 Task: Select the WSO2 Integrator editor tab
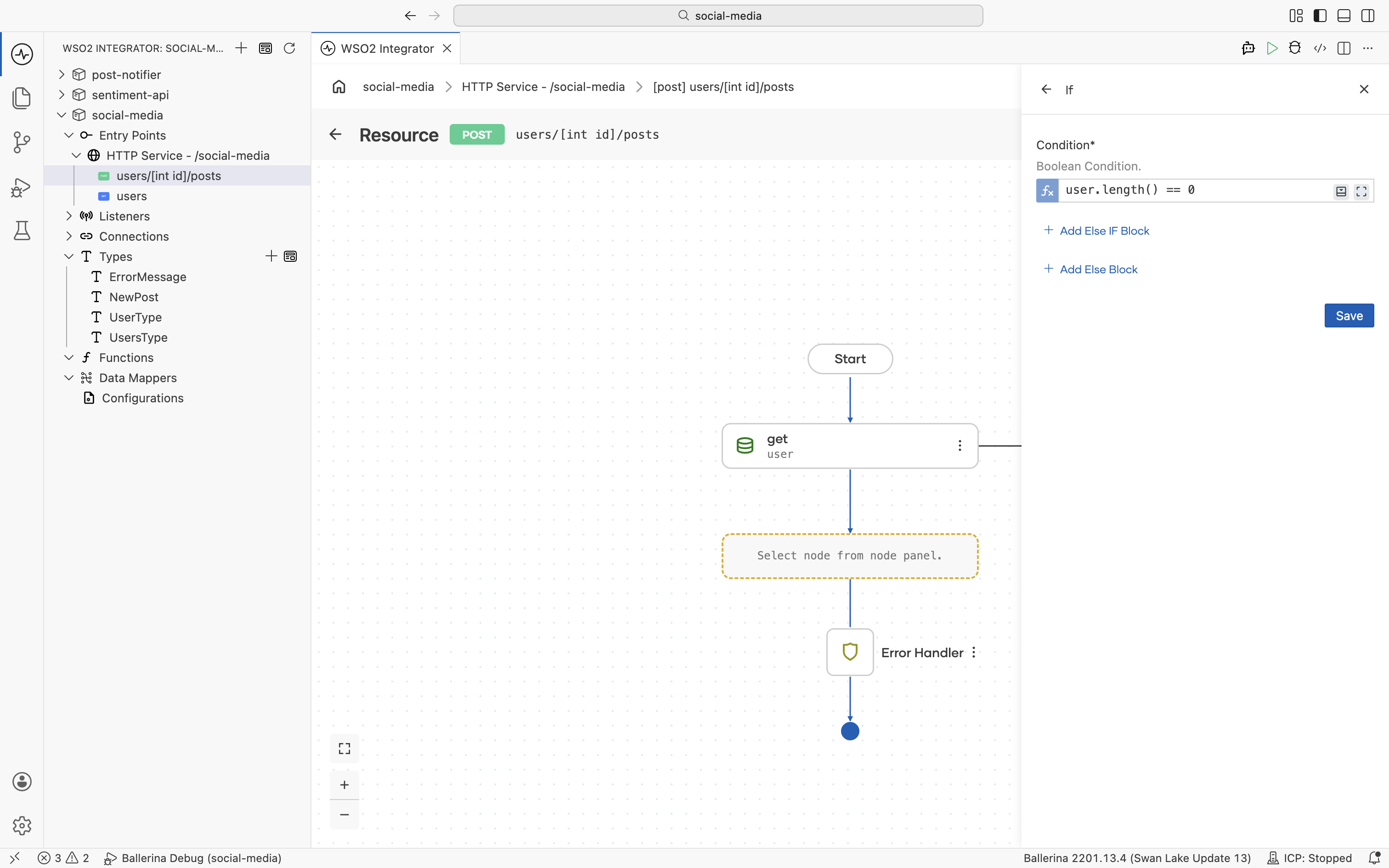(x=386, y=48)
